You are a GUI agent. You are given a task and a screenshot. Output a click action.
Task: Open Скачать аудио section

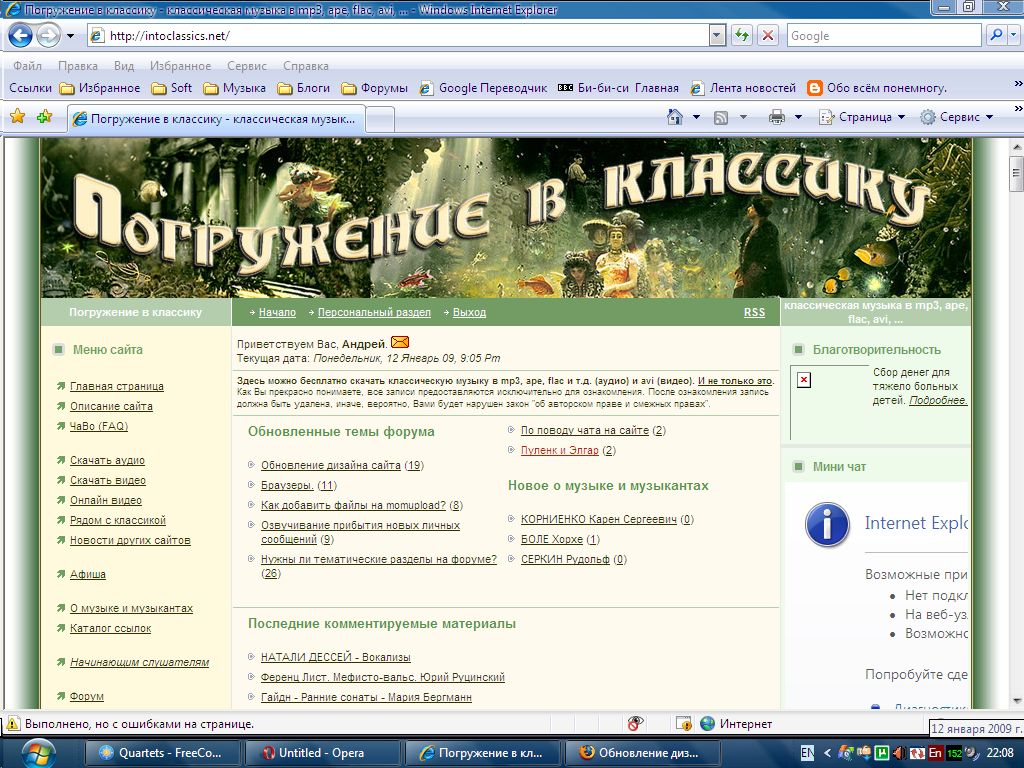(x=107, y=460)
